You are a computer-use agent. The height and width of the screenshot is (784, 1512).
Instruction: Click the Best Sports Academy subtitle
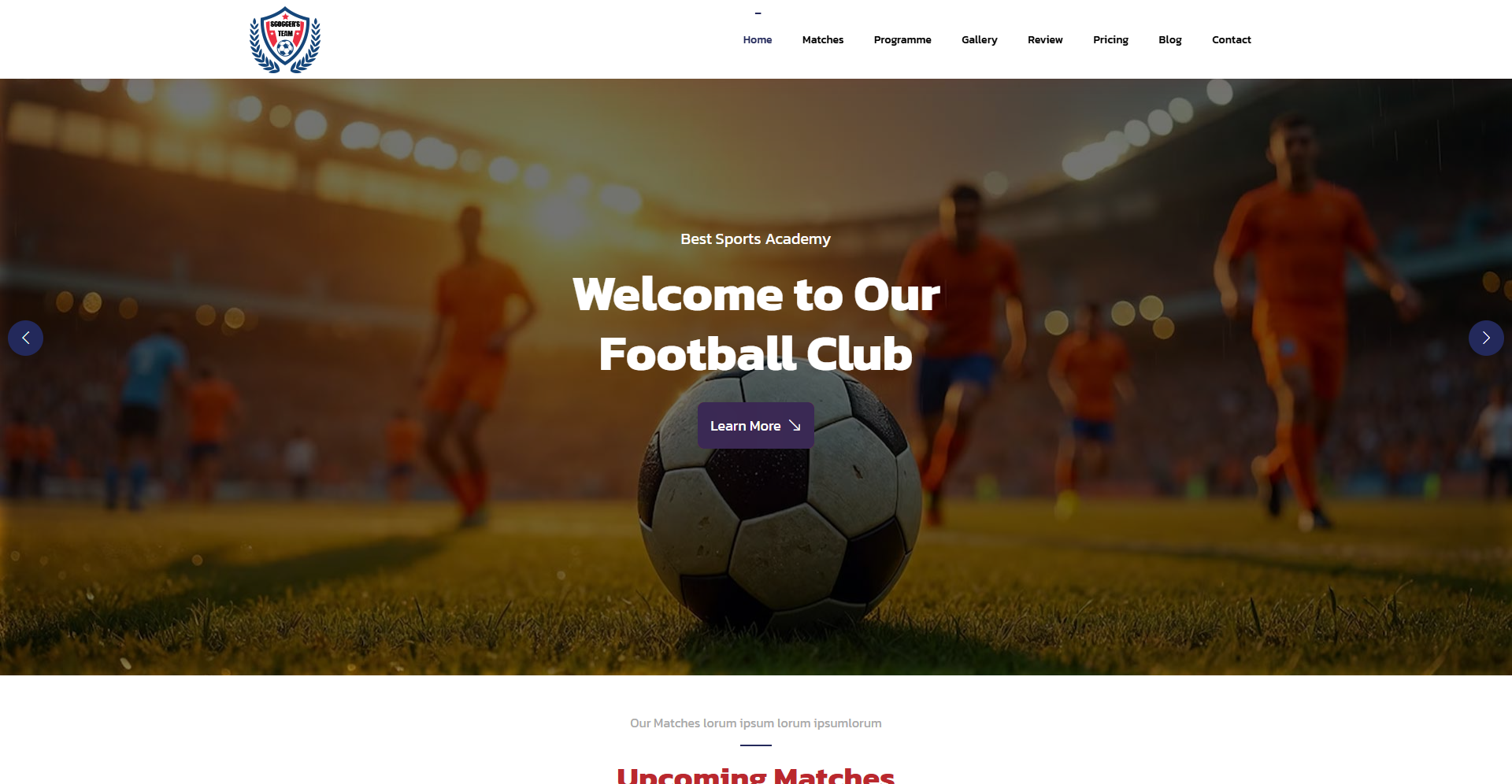pos(756,239)
